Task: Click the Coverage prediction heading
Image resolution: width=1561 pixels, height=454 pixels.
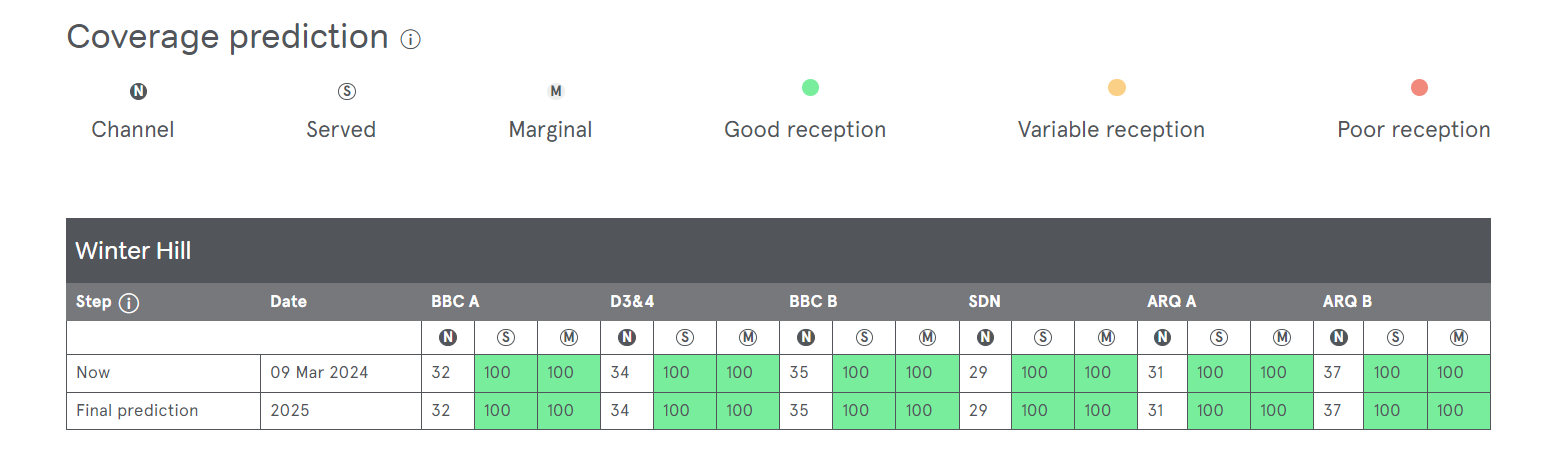Action: point(227,37)
